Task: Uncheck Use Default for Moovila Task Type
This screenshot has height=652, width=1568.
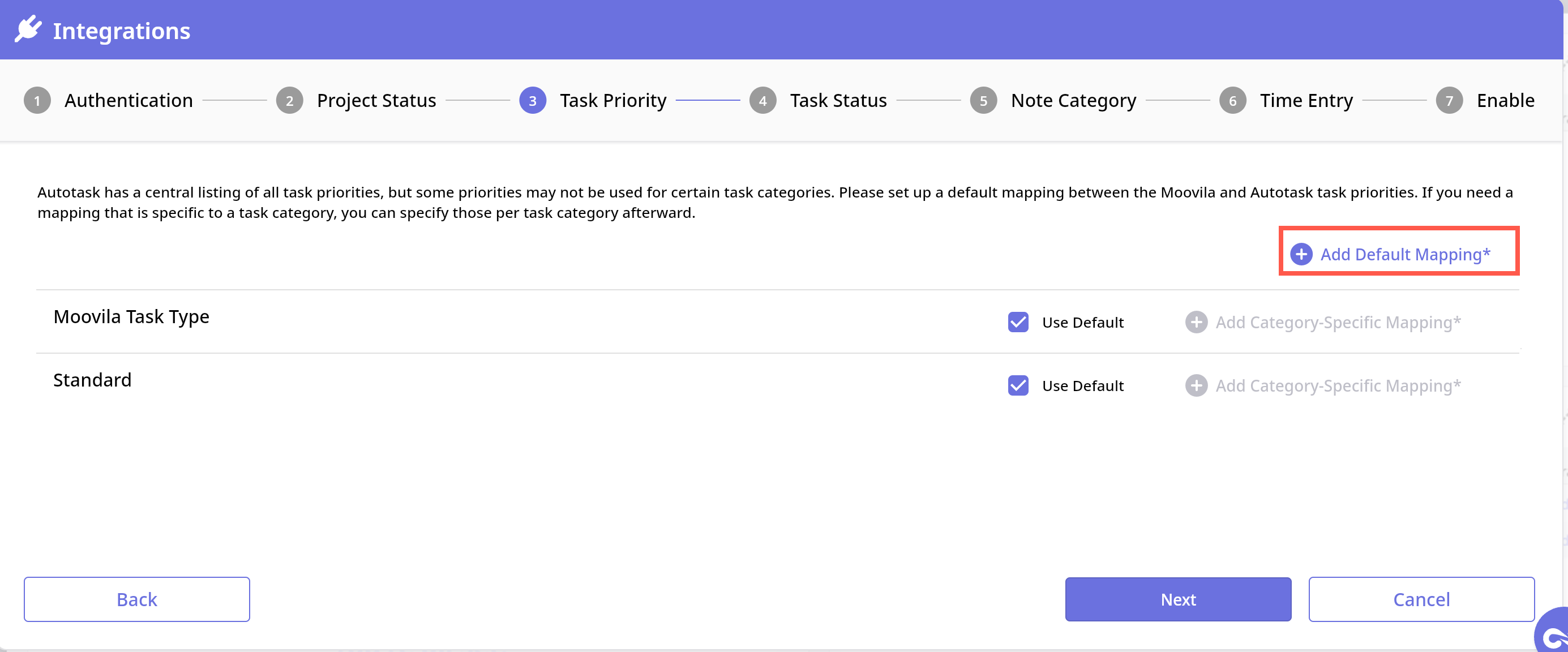Action: pyautogui.click(x=1018, y=322)
